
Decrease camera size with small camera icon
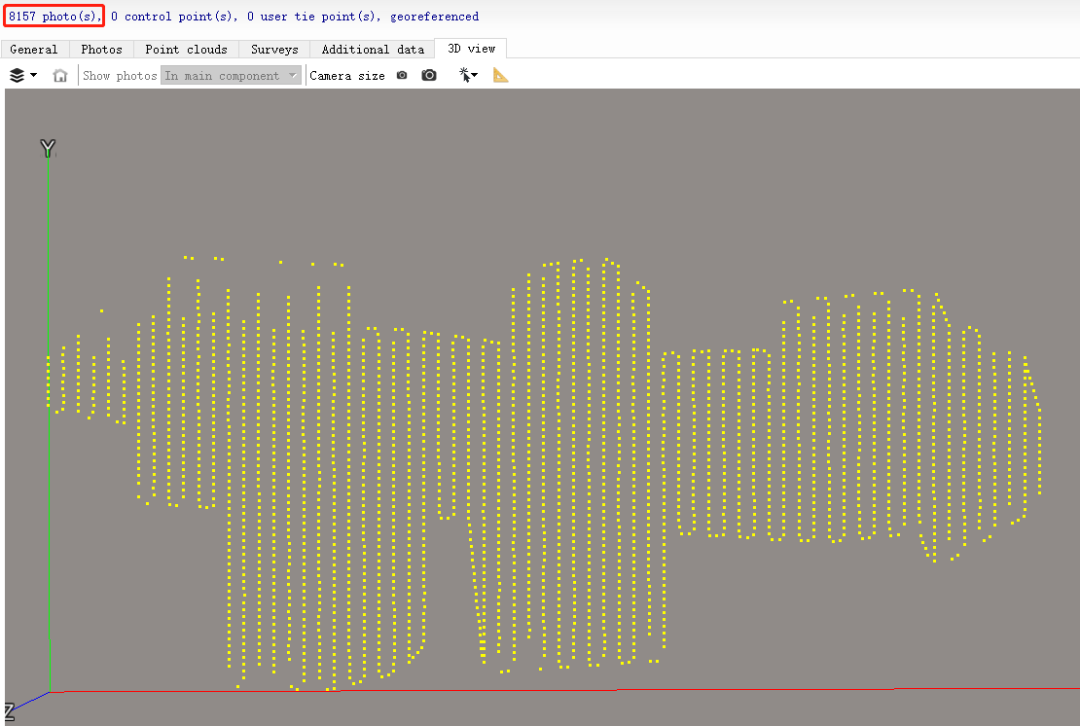402,76
